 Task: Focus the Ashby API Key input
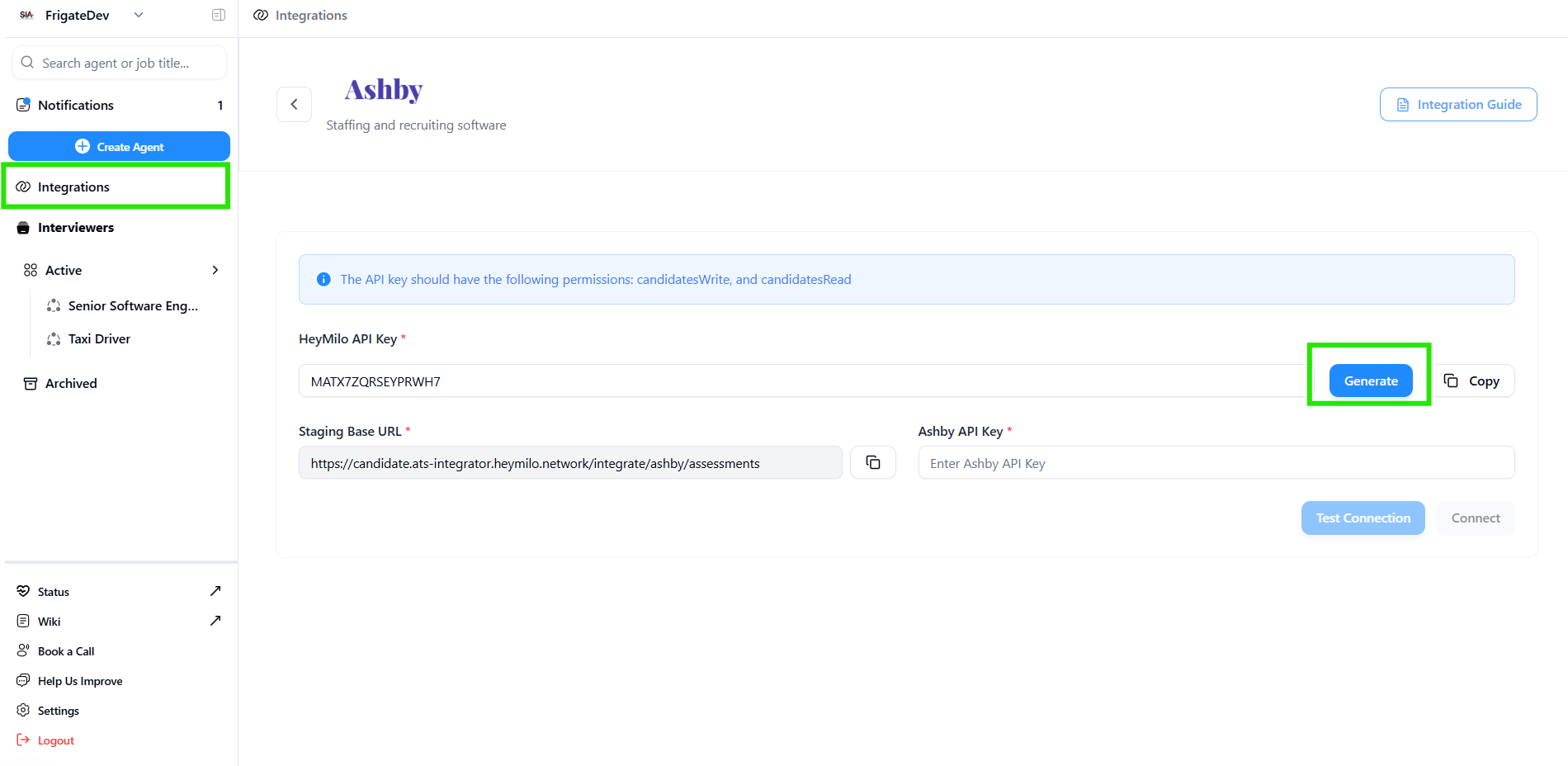[1216, 463]
